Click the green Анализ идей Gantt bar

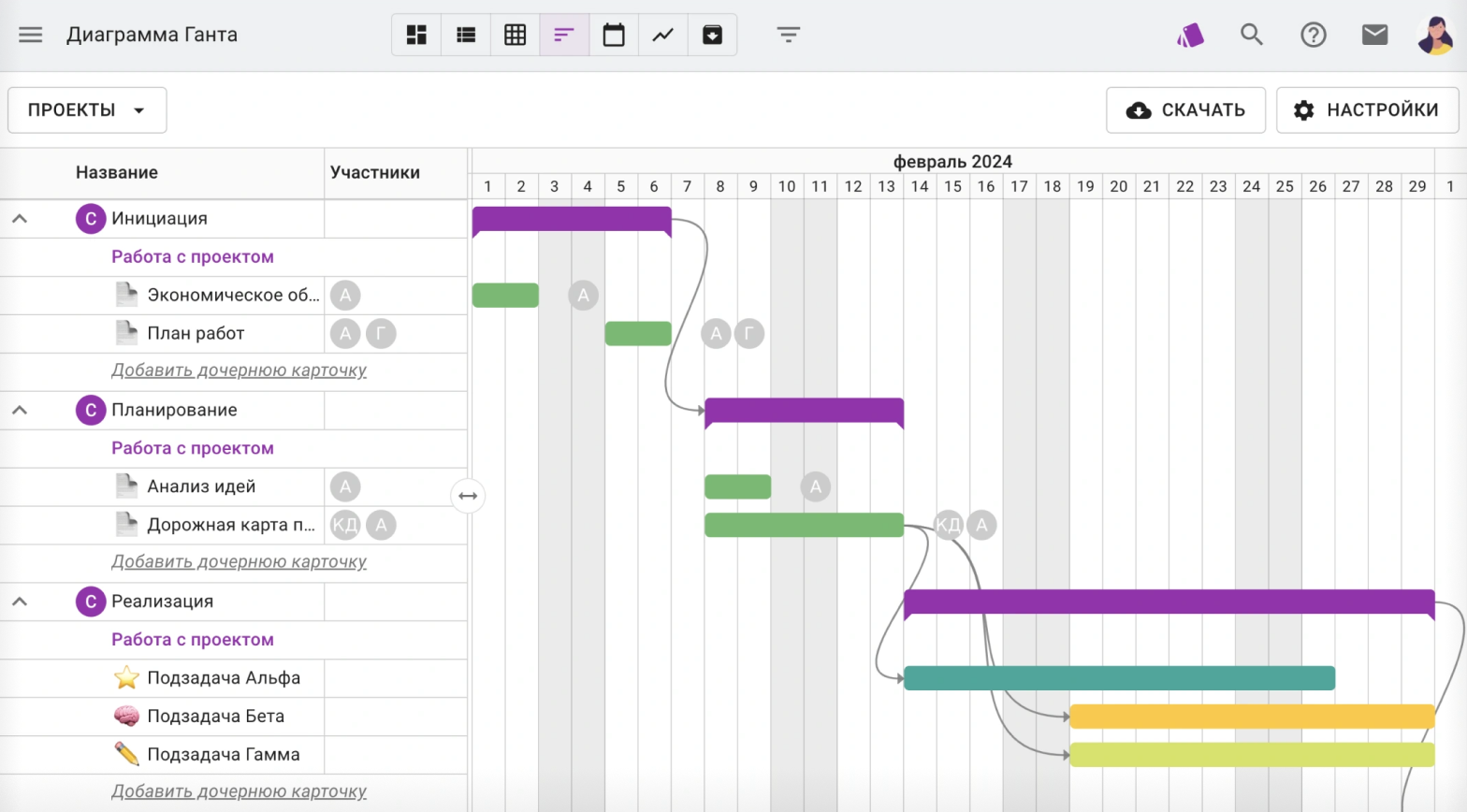pyautogui.click(x=738, y=486)
